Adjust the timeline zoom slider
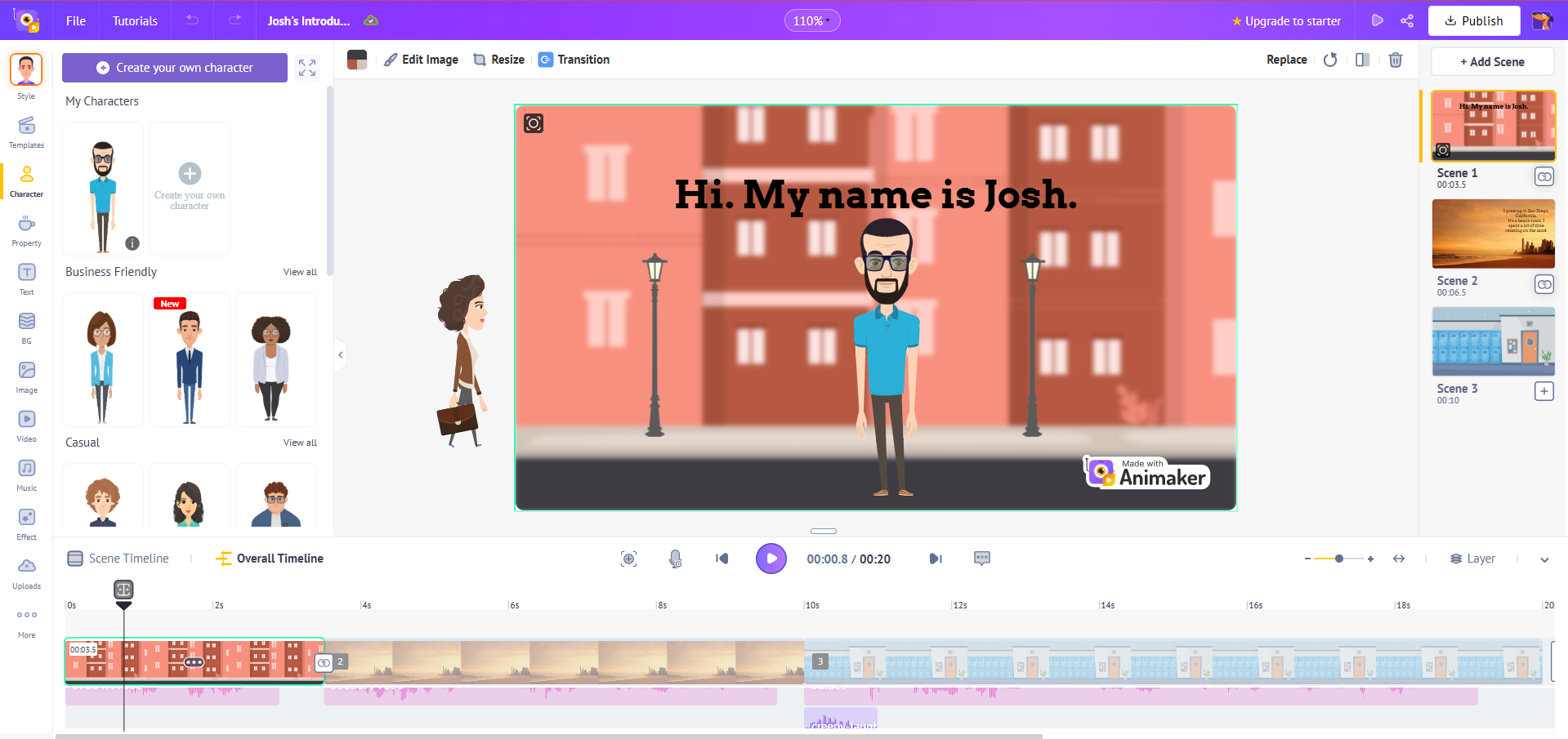This screenshot has width=1568, height=739. (x=1338, y=559)
